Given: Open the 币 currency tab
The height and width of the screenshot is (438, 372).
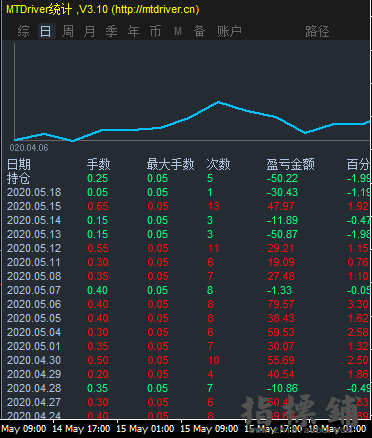Looking at the screenshot, I should click(x=155, y=31).
